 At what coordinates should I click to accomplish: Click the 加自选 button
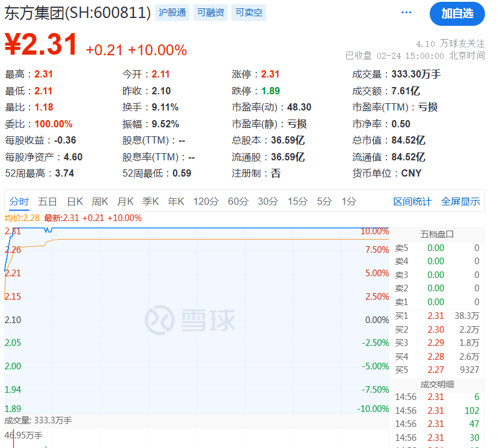pyautogui.click(x=457, y=14)
